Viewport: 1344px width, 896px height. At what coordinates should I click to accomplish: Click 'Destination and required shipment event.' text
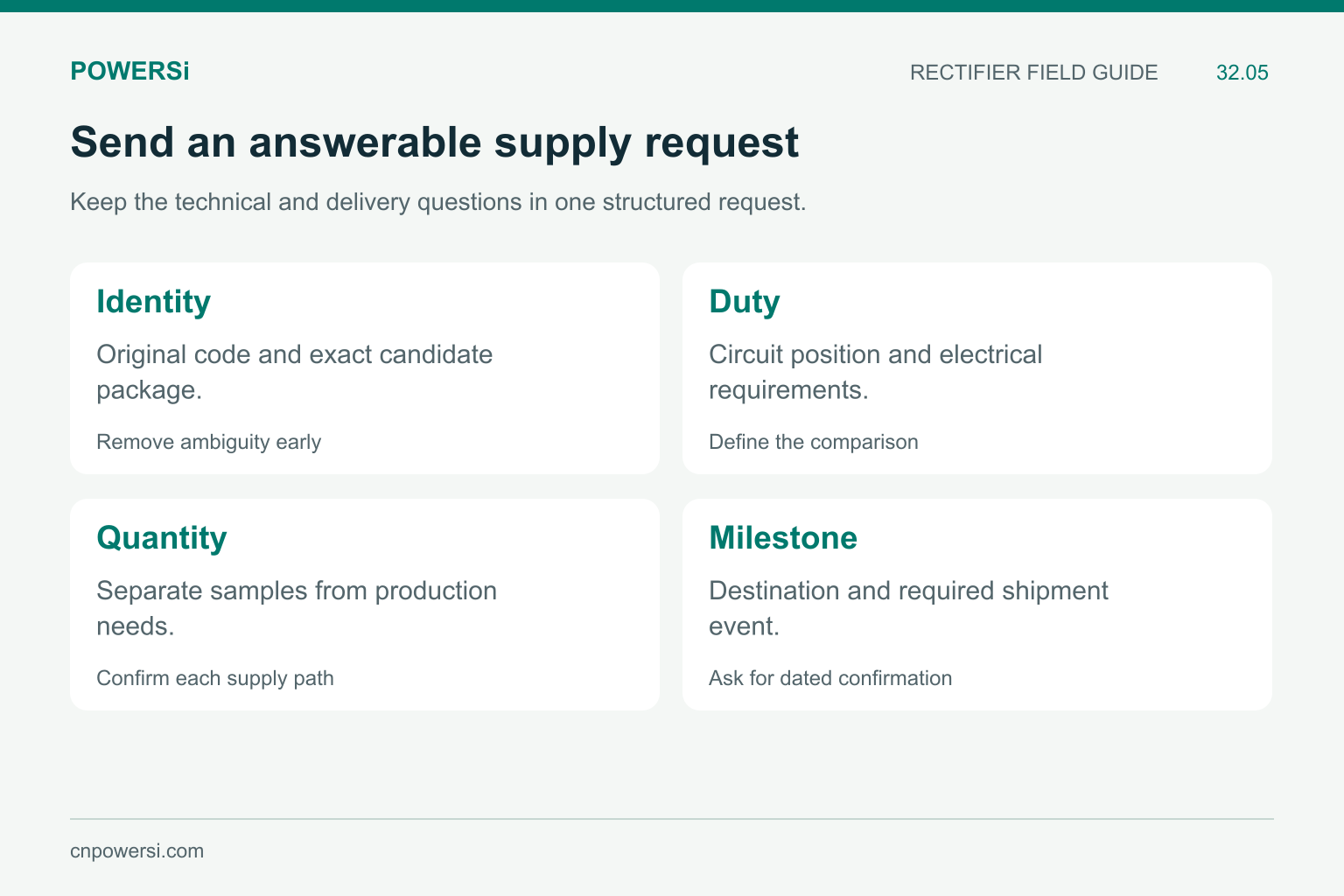(908, 608)
